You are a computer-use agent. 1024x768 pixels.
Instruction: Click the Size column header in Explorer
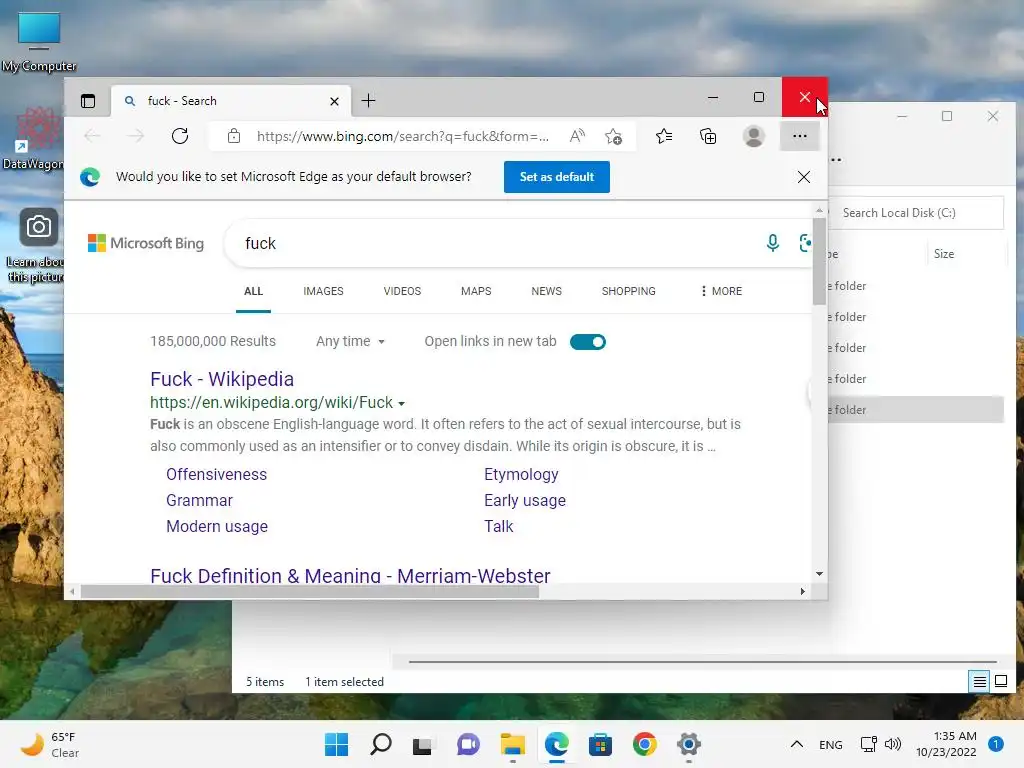(x=944, y=254)
